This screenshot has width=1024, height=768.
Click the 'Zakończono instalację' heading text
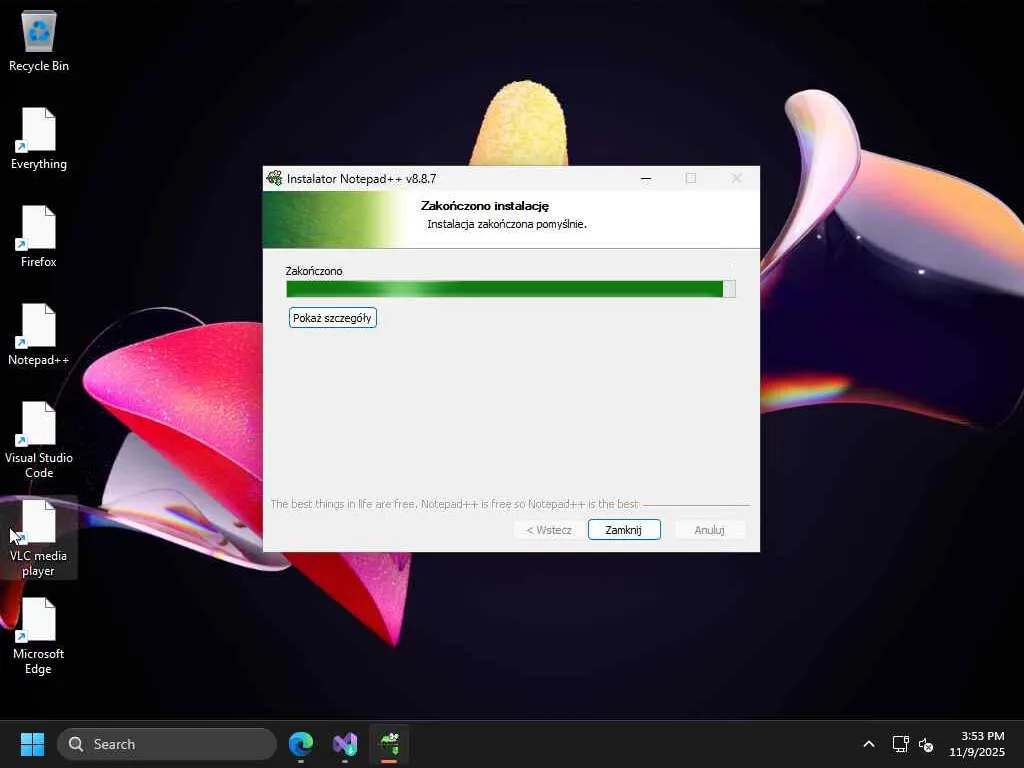(x=485, y=206)
